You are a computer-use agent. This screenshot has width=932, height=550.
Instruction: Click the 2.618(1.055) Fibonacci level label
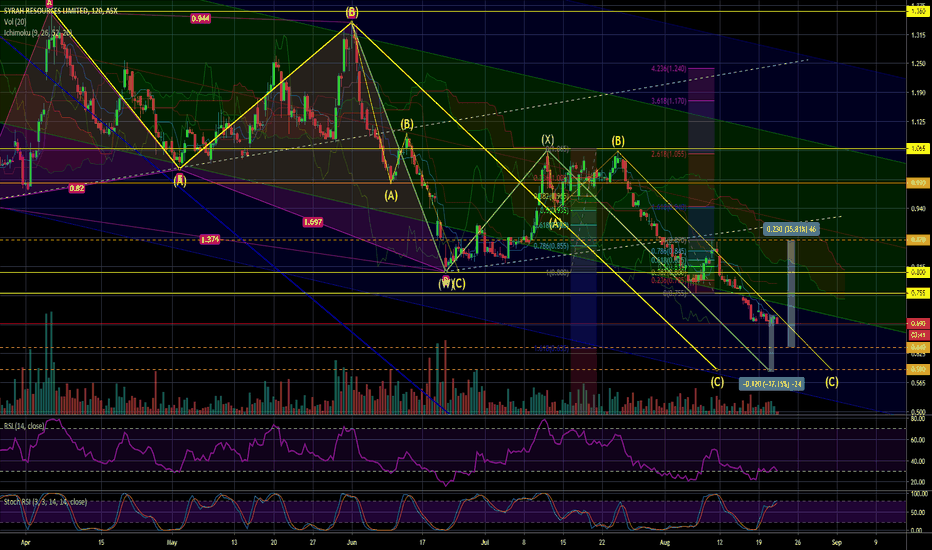point(669,154)
